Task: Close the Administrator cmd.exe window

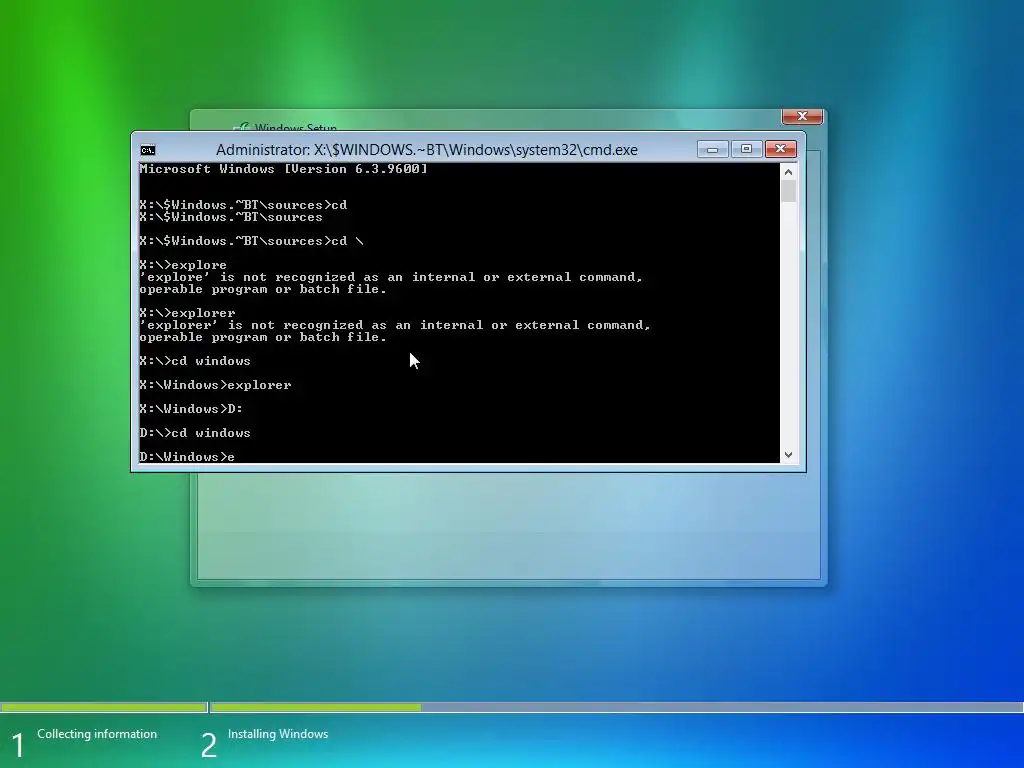Action: [x=780, y=149]
